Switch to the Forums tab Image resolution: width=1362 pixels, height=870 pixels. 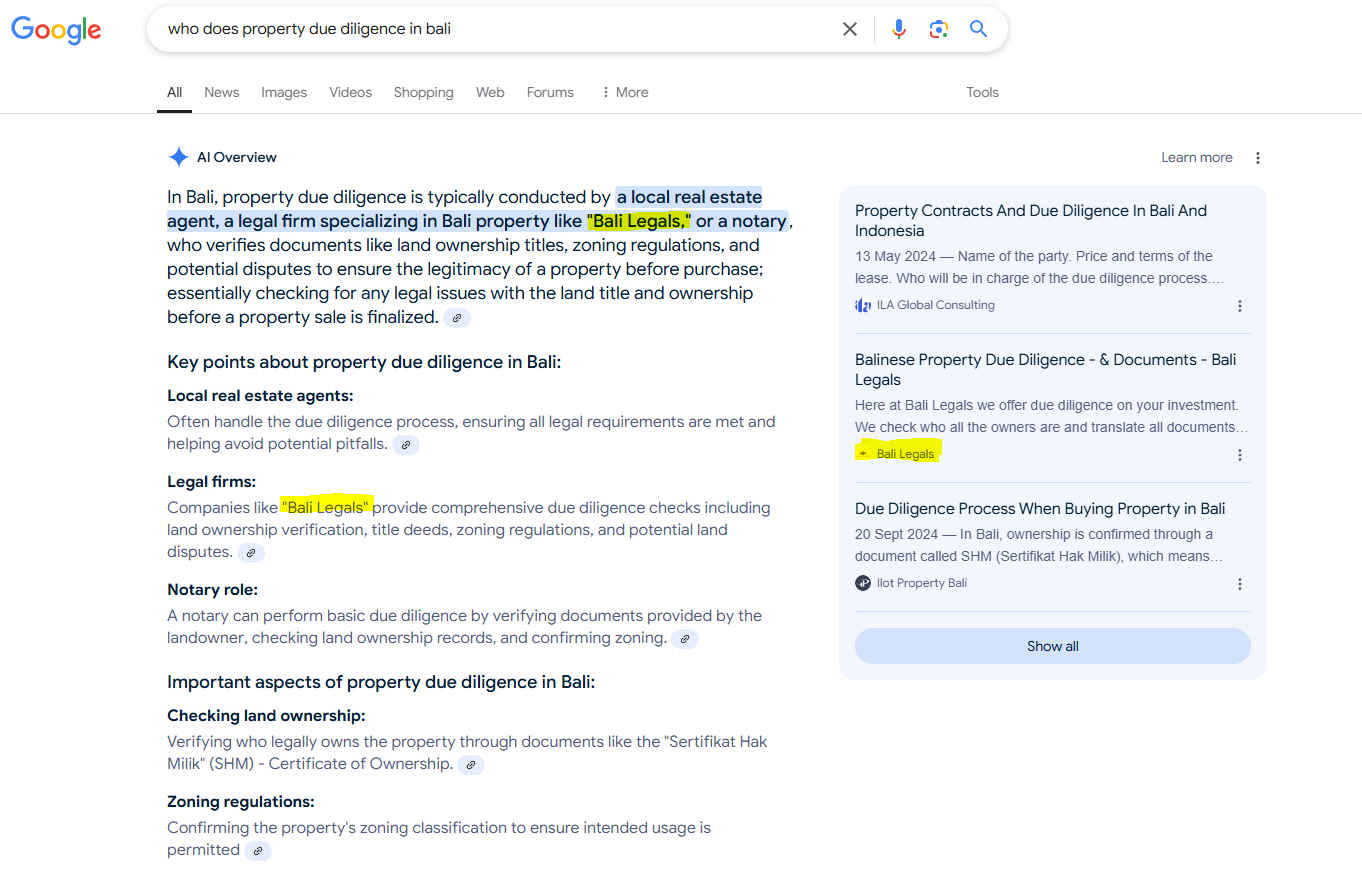coord(550,92)
